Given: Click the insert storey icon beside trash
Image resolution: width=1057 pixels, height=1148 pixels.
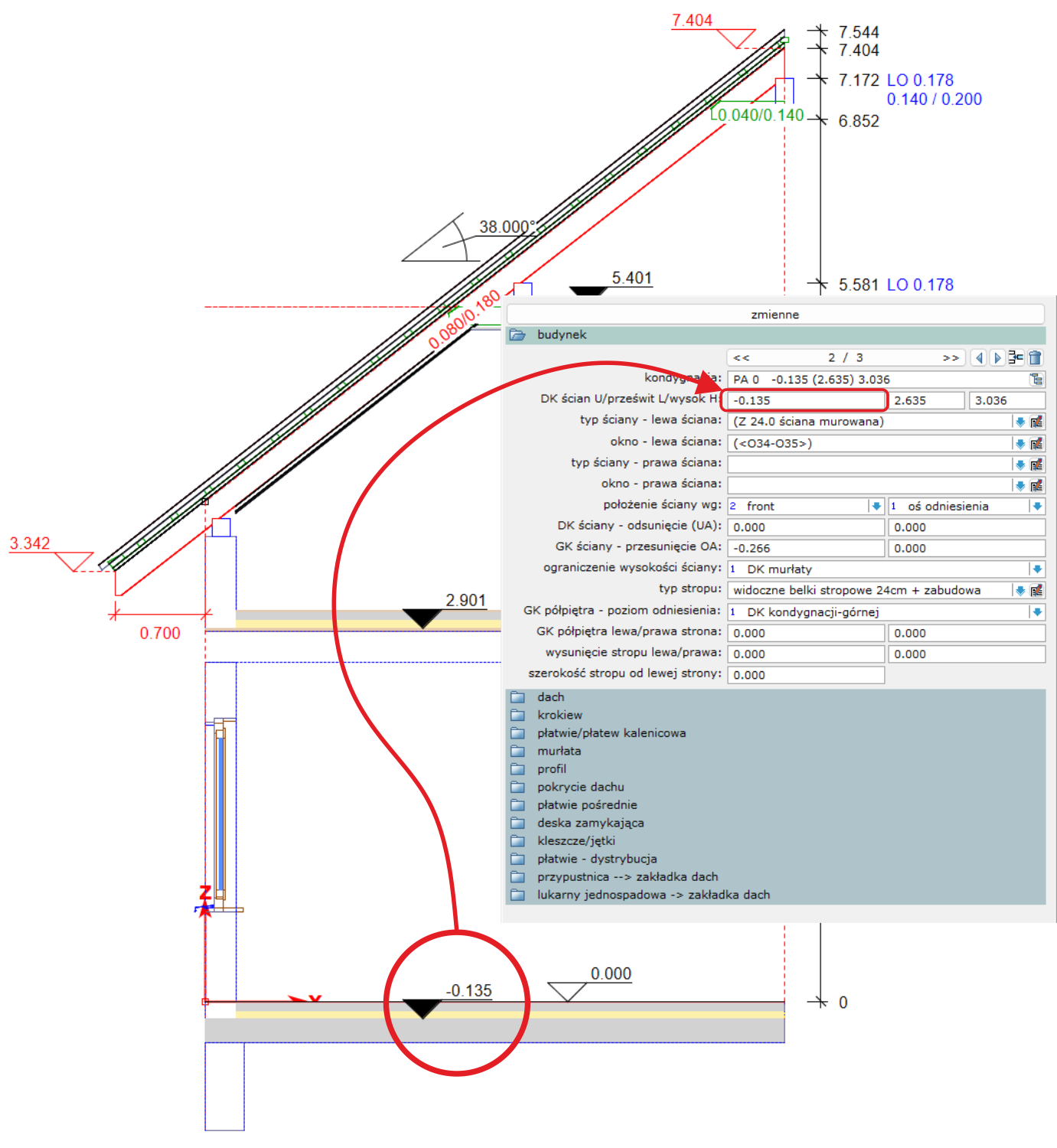Looking at the screenshot, I should (x=1016, y=357).
